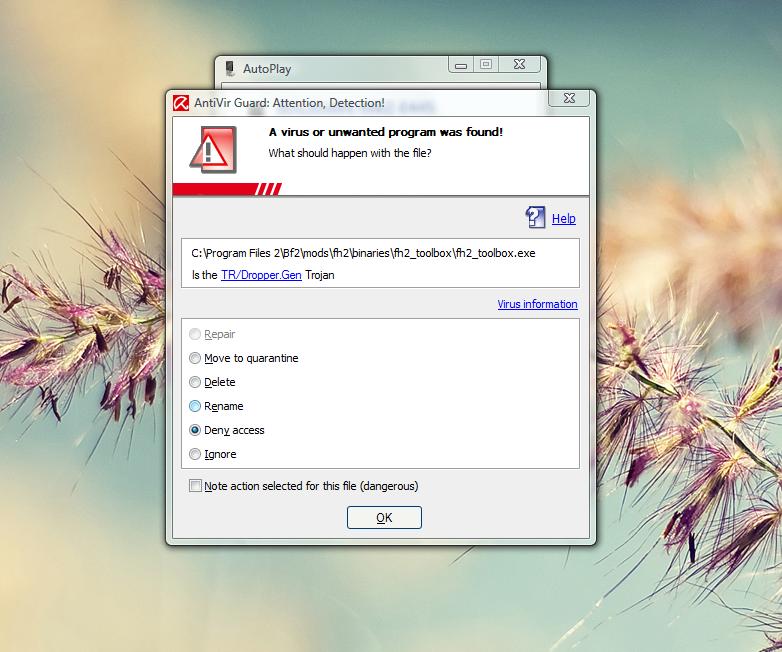Click the AntiVir Guard: Attention, Detection! title
This screenshot has width=782, height=652.
(289, 103)
